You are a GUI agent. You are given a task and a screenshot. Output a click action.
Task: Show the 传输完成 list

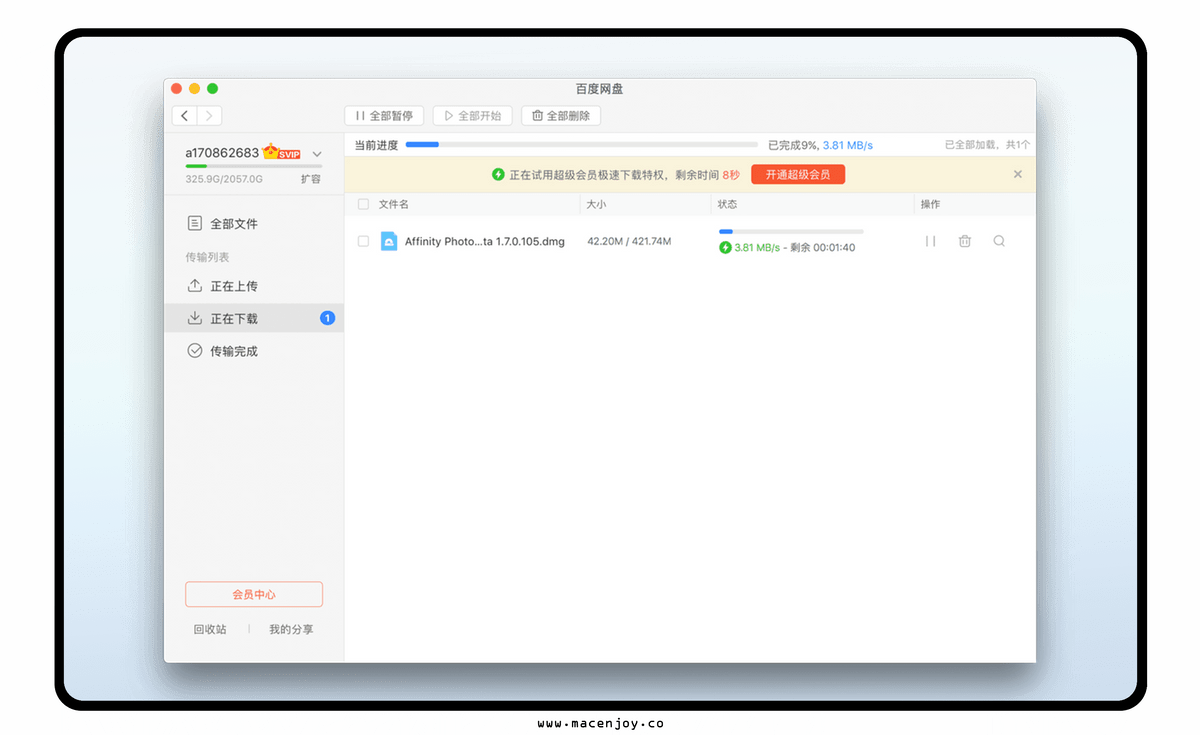254,351
